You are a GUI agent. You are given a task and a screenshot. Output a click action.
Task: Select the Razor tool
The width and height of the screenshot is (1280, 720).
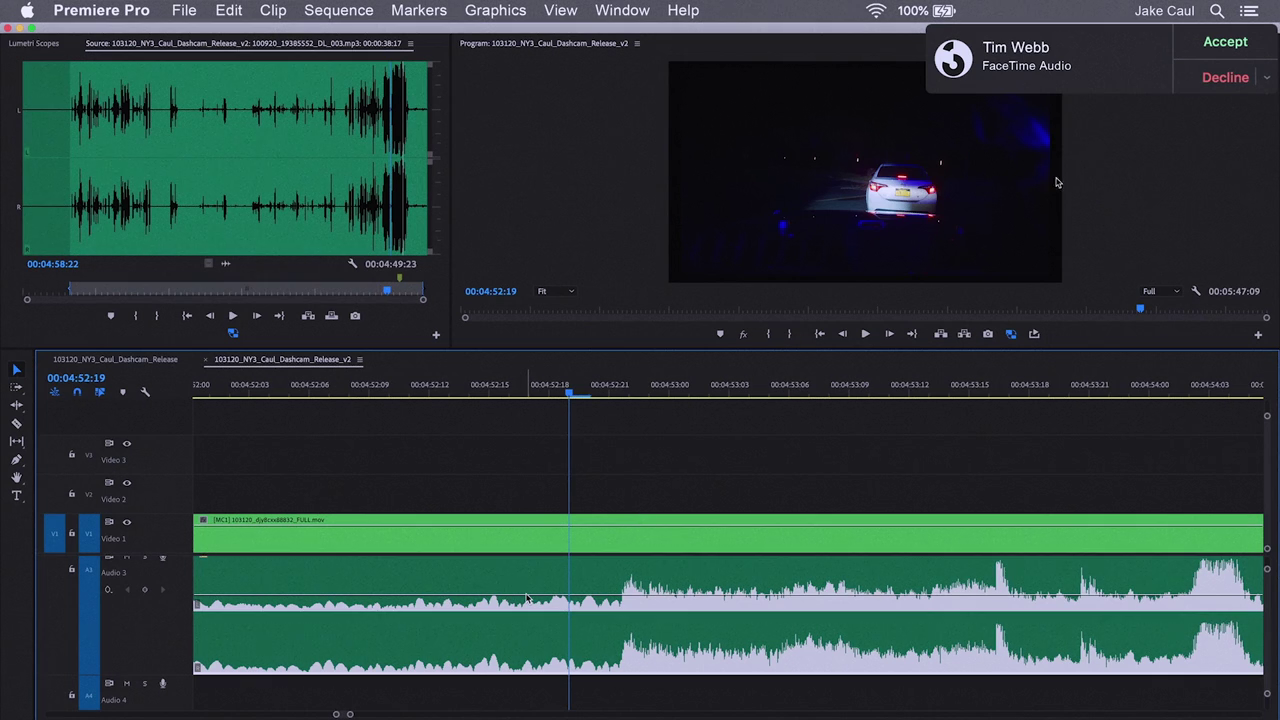pos(16,423)
